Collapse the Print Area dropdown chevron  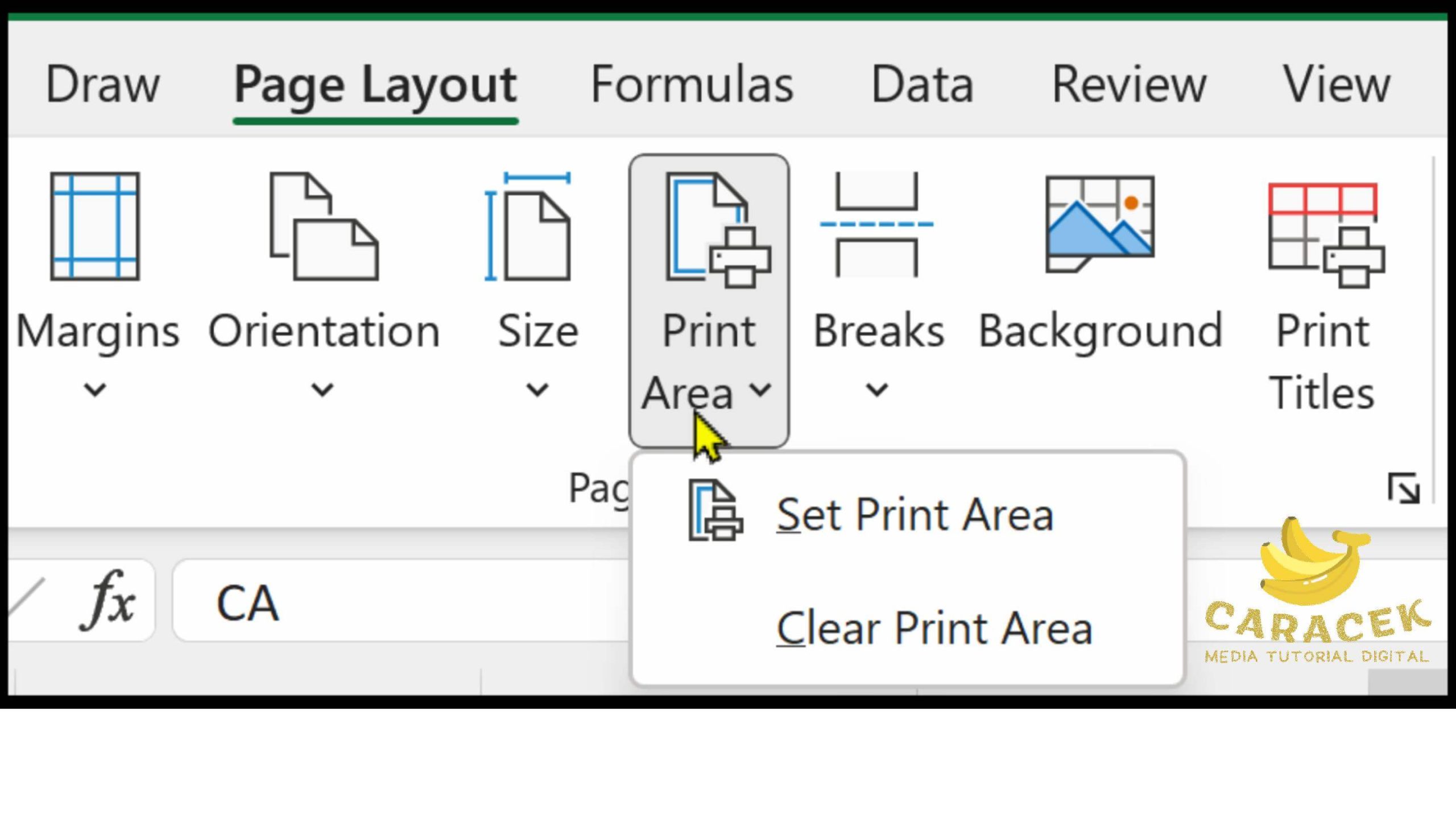pos(760,390)
